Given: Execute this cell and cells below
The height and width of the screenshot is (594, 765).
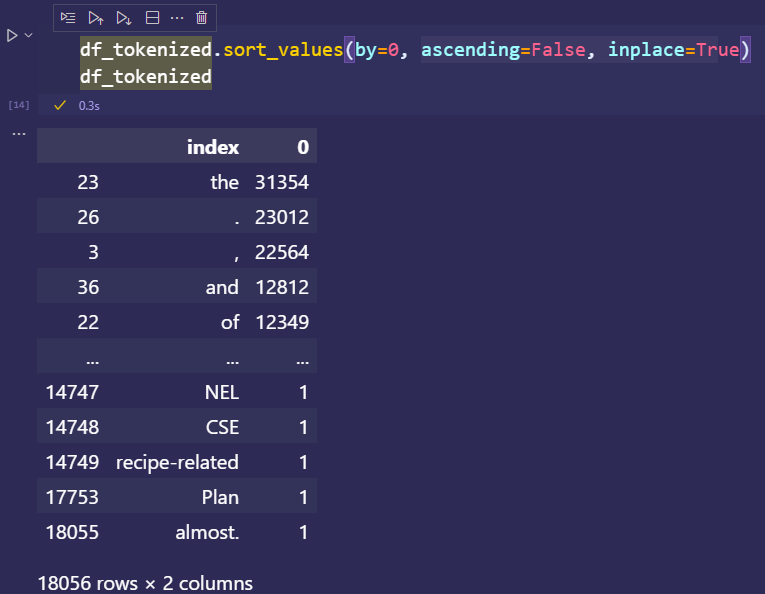Looking at the screenshot, I should pyautogui.click(x=123, y=18).
